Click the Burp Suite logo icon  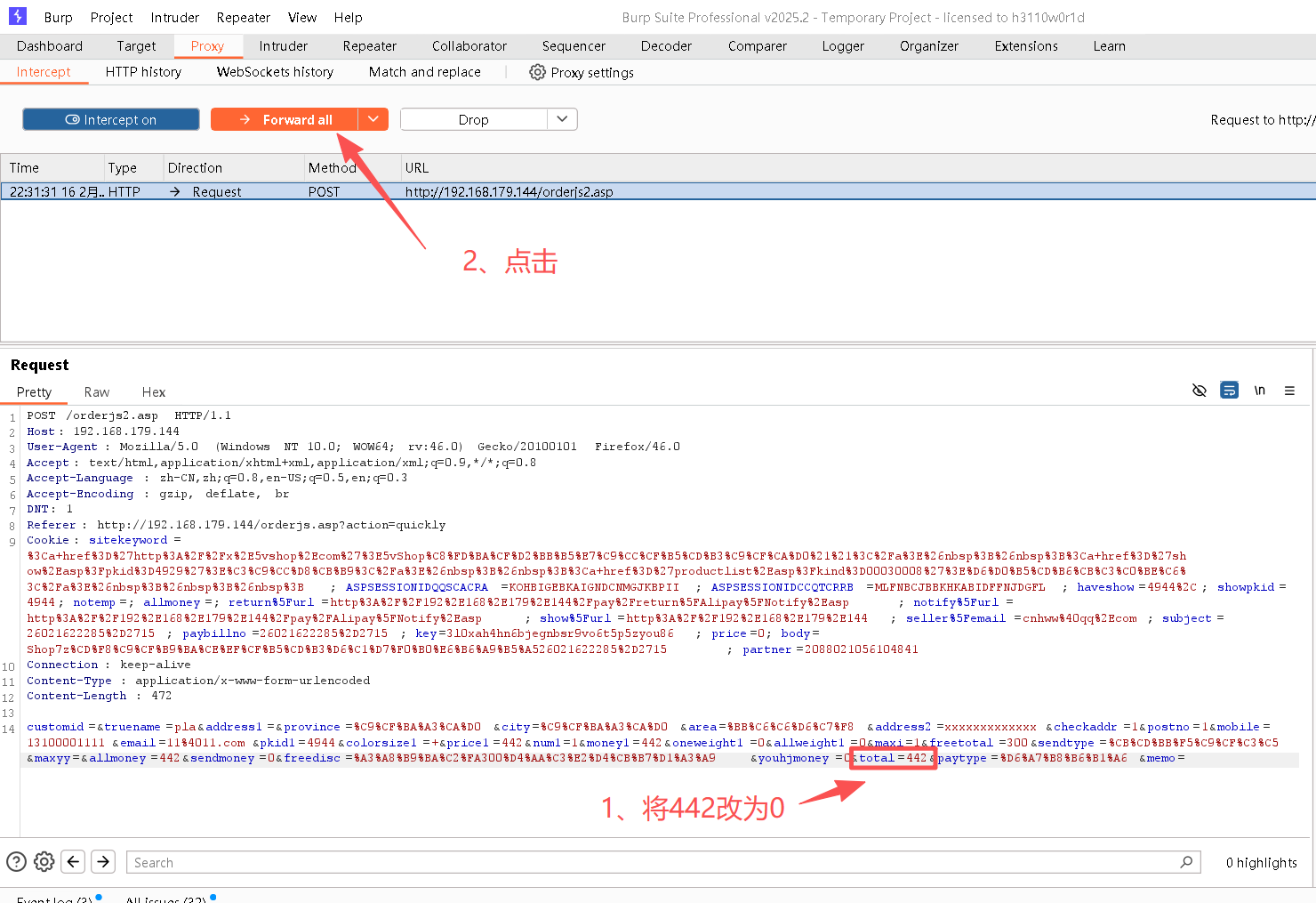tap(18, 16)
